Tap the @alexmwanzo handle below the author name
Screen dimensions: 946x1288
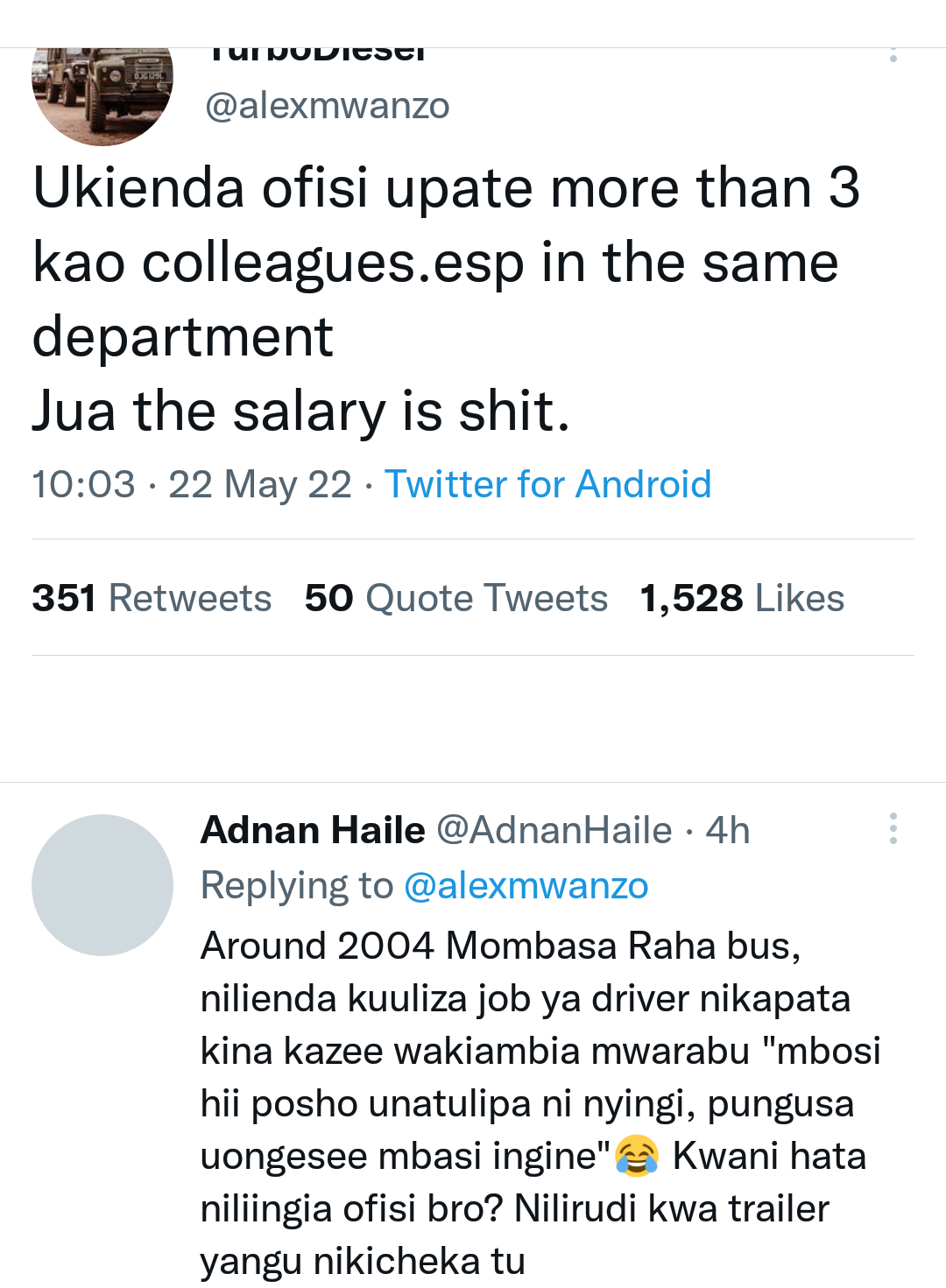(x=327, y=106)
